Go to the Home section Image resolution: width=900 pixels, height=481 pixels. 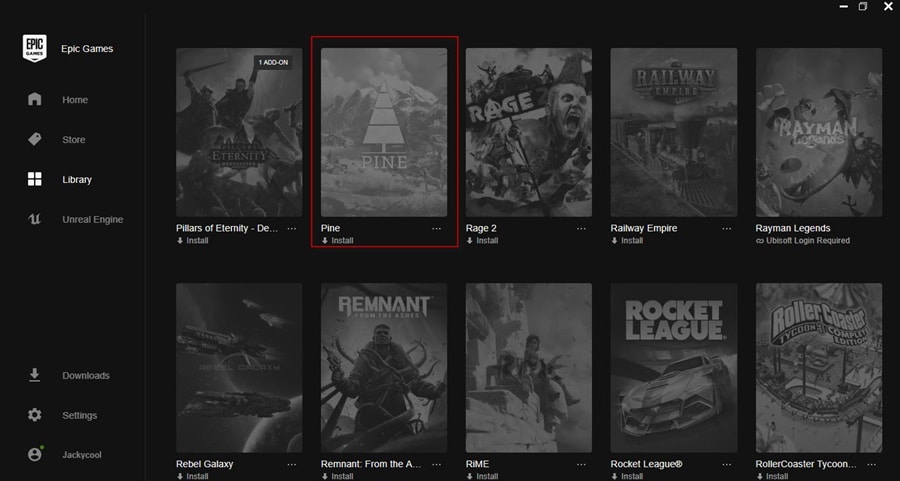click(75, 100)
